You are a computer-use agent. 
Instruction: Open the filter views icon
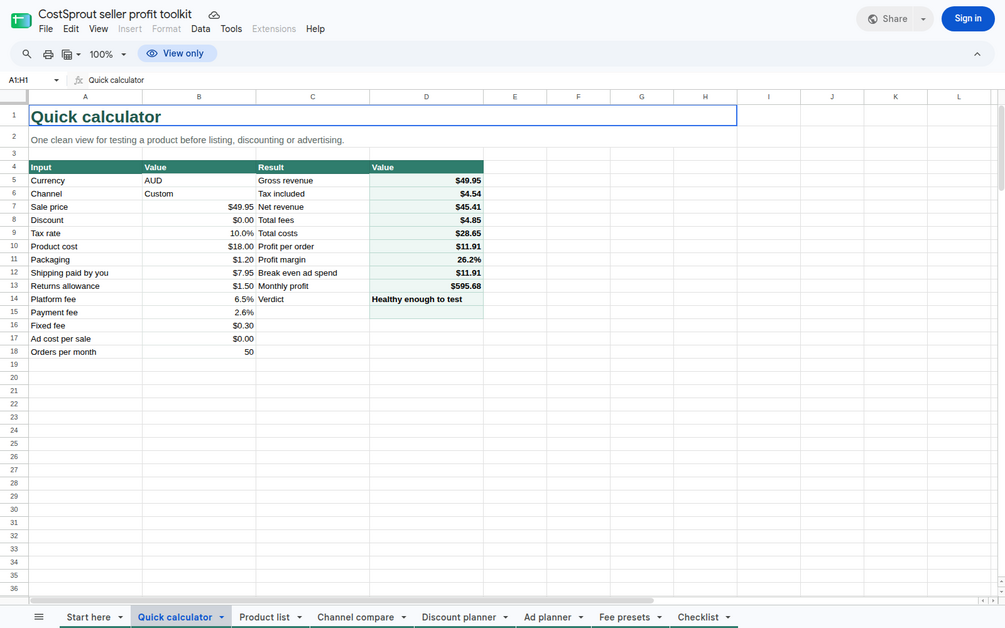coord(67,54)
